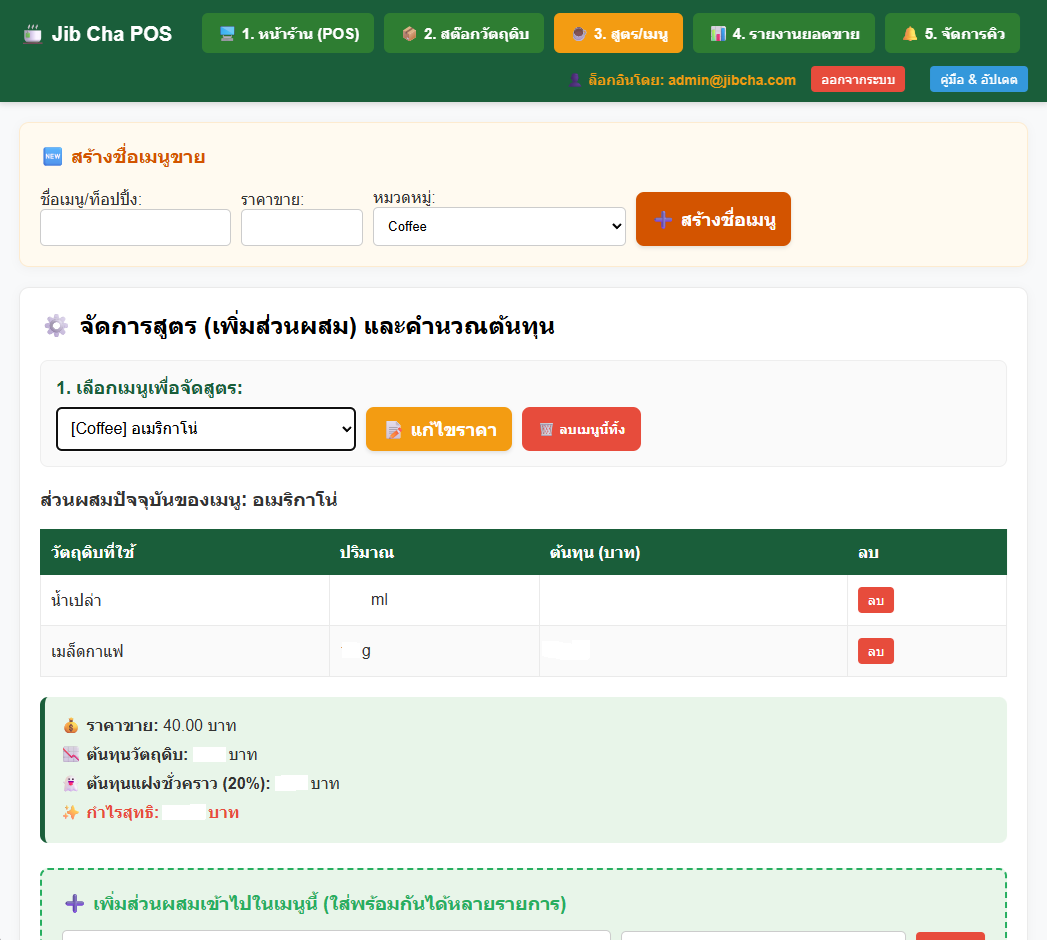Click the เพิ่มส่วนผสมเข้าไปในเมนูนี้ heading
The height and width of the screenshot is (940, 1047).
(329, 904)
